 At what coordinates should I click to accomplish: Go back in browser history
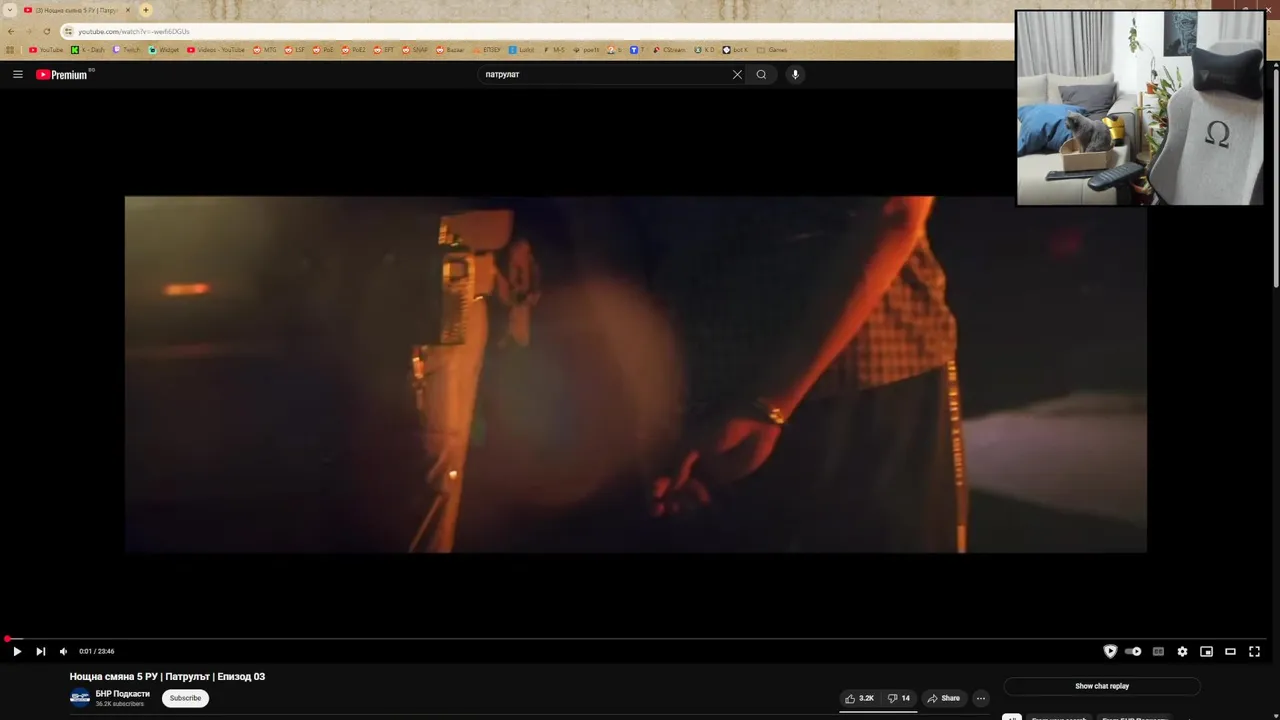pos(11,31)
